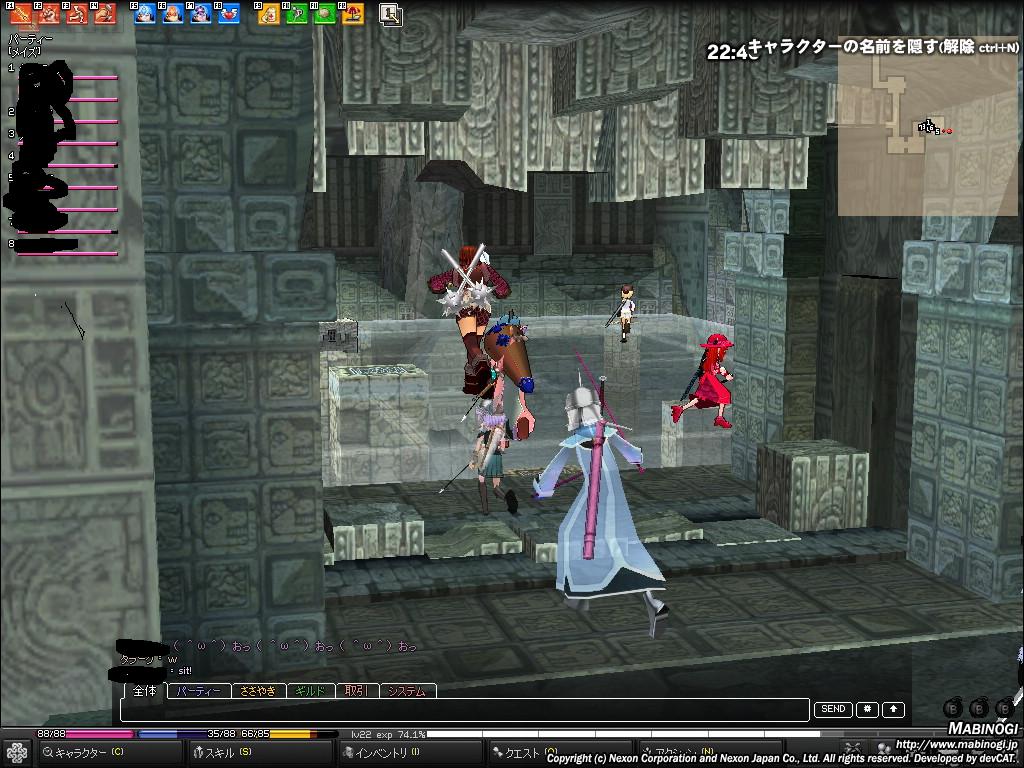The width and height of the screenshot is (1024, 768).
Task: Use the F6 orange-haired face skill icon
Action: pos(172,13)
